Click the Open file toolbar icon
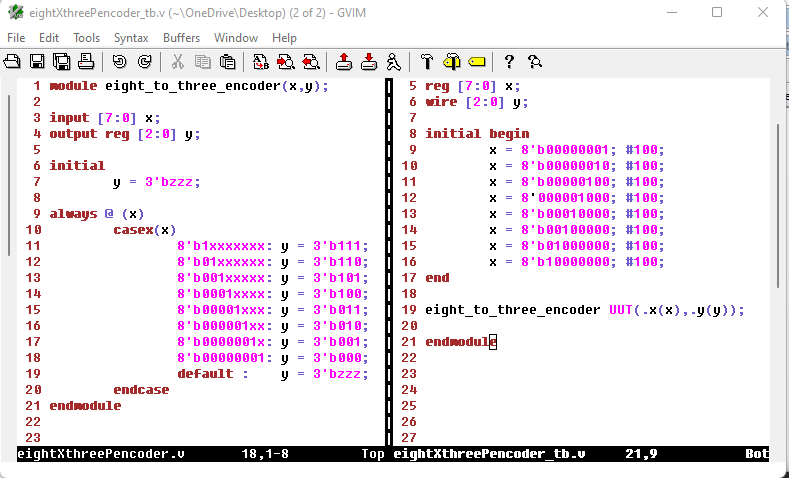 pos(13,62)
